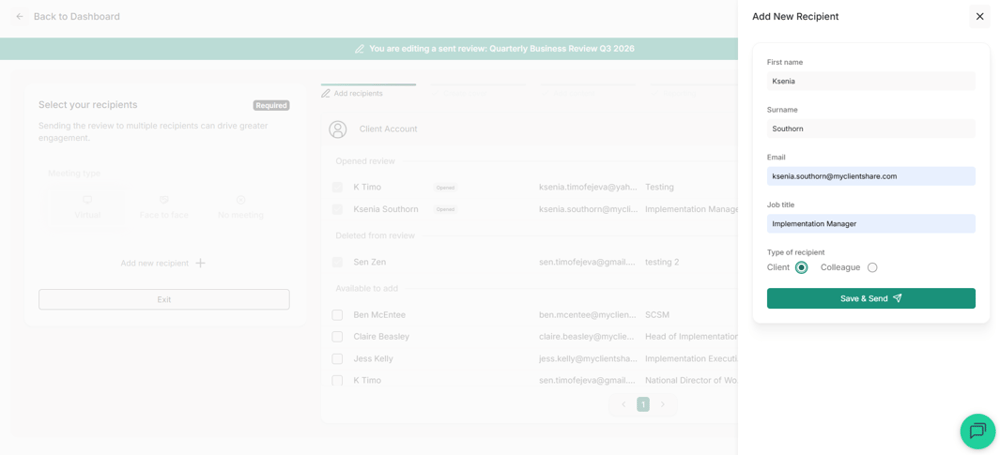The image size is (1000, 455).
Task: Click the Jess Kelly name
Action: 373,359
